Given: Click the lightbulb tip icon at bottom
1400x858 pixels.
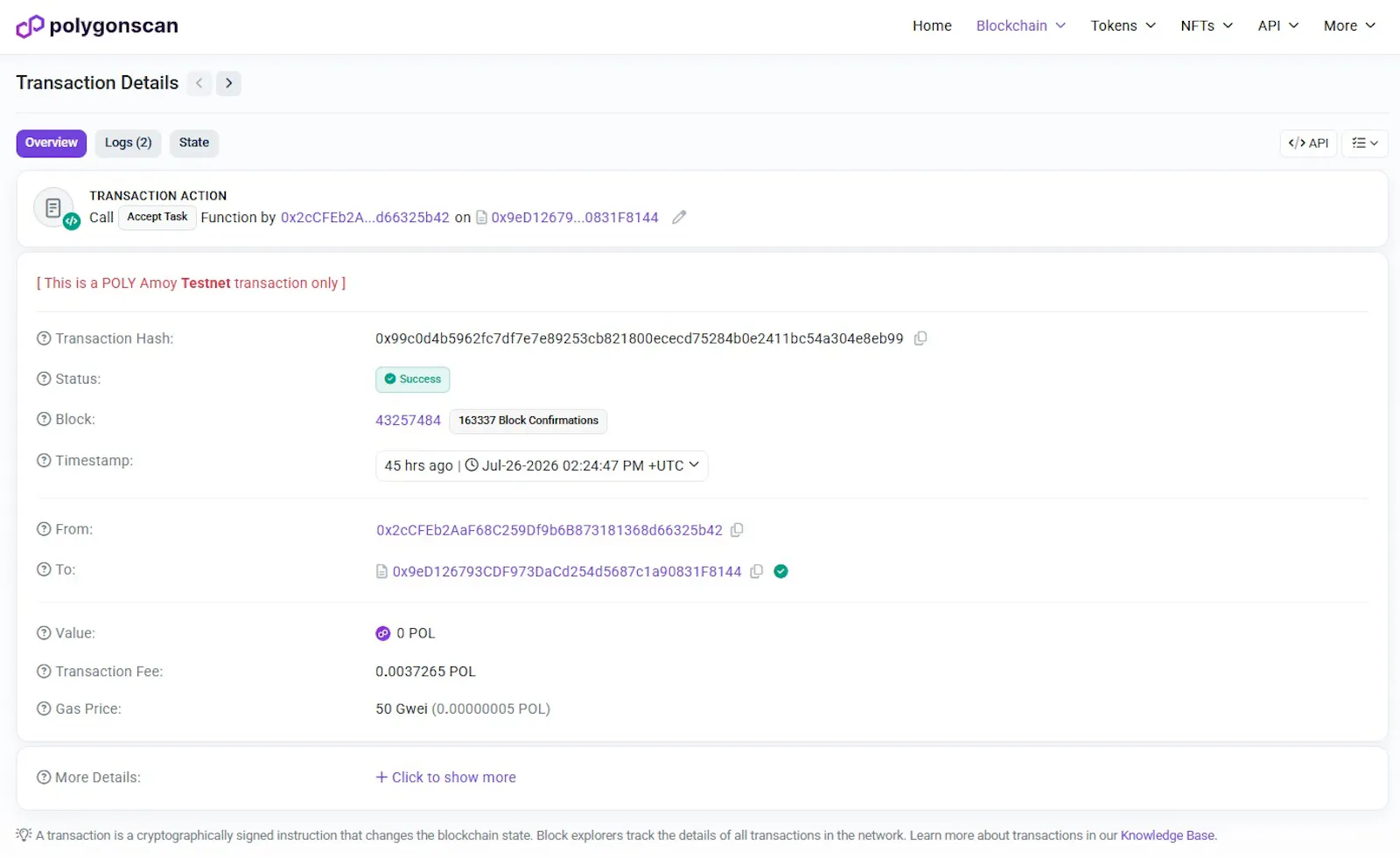Looking at the screenshot, I should (x=24, y=834).
